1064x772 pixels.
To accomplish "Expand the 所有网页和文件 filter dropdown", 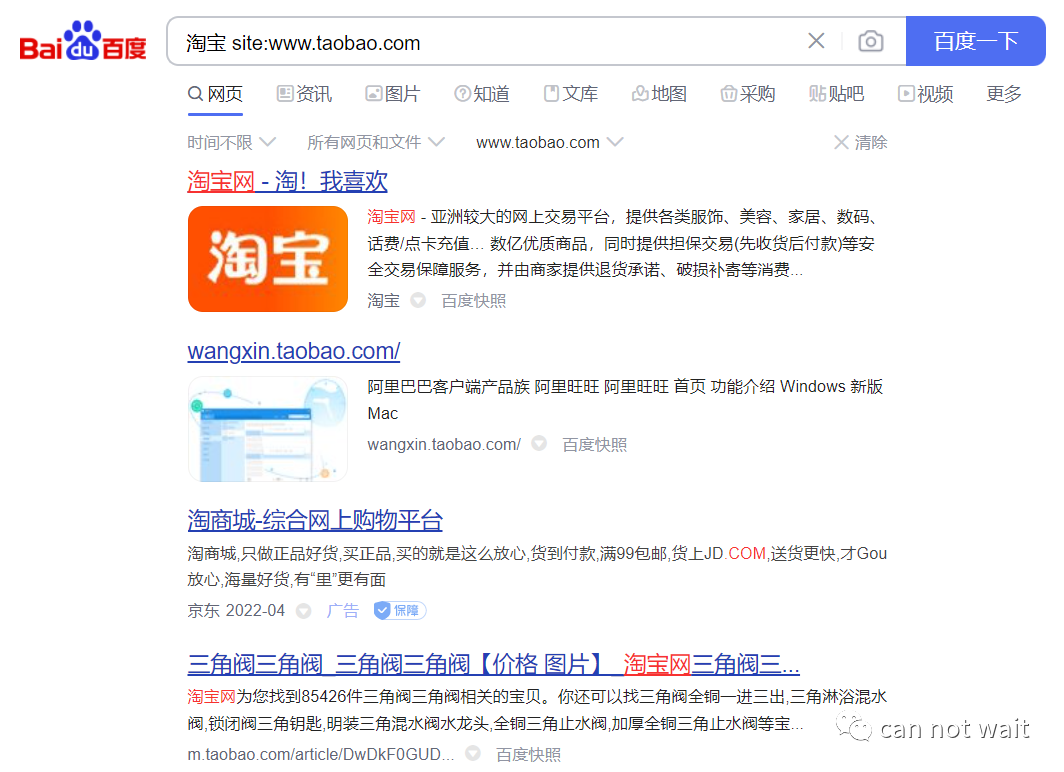I will coord(376,142).
